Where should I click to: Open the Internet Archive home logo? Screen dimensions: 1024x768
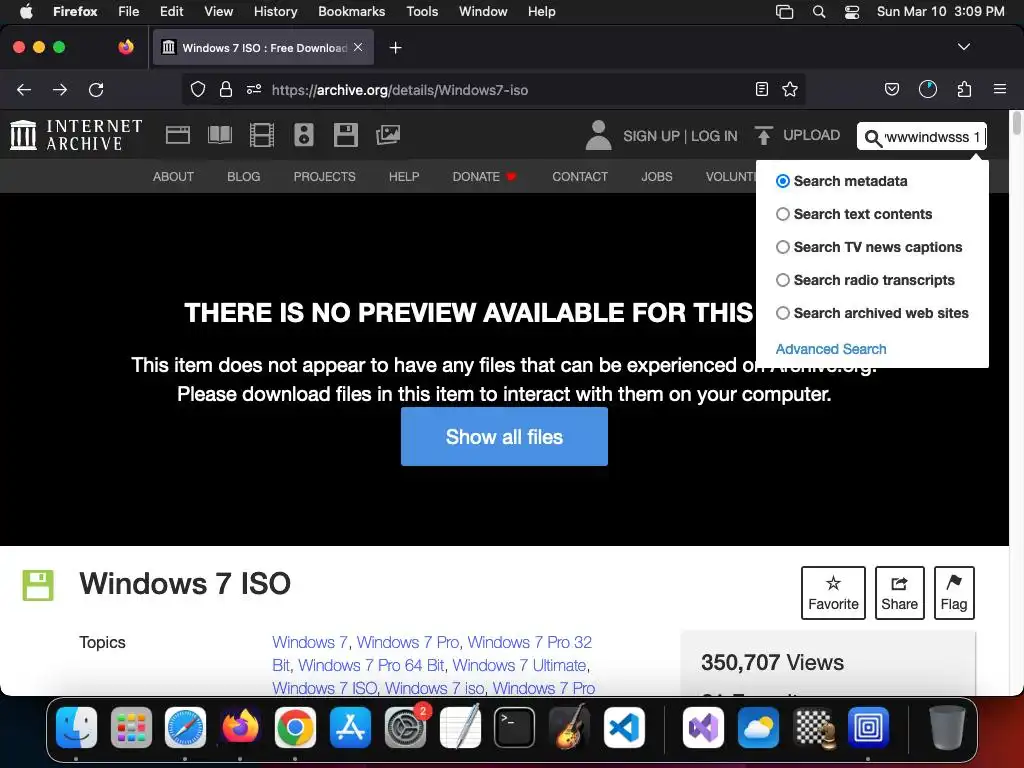[76, 135]
